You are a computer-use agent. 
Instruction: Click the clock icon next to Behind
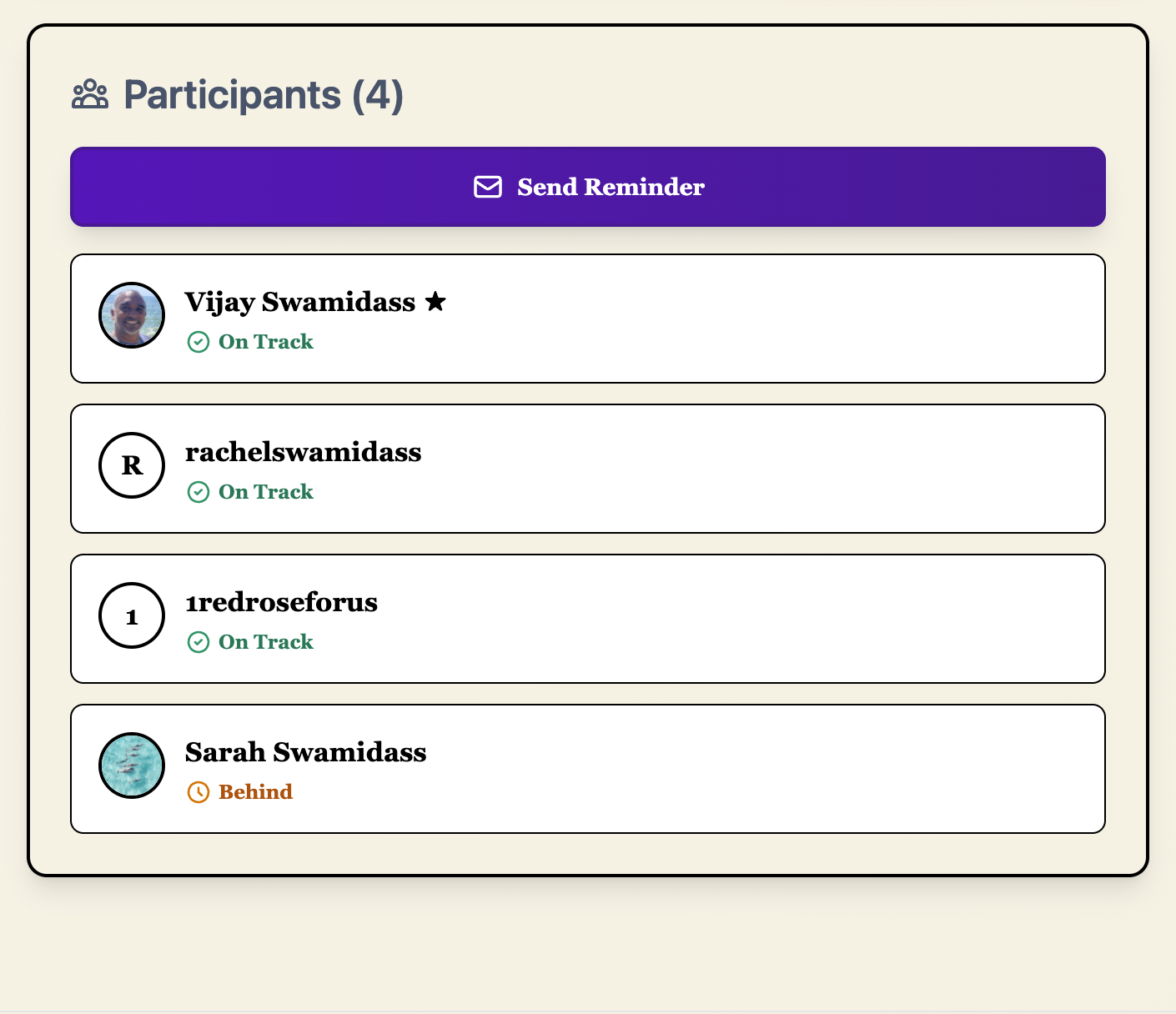click(x=199, y=792)
